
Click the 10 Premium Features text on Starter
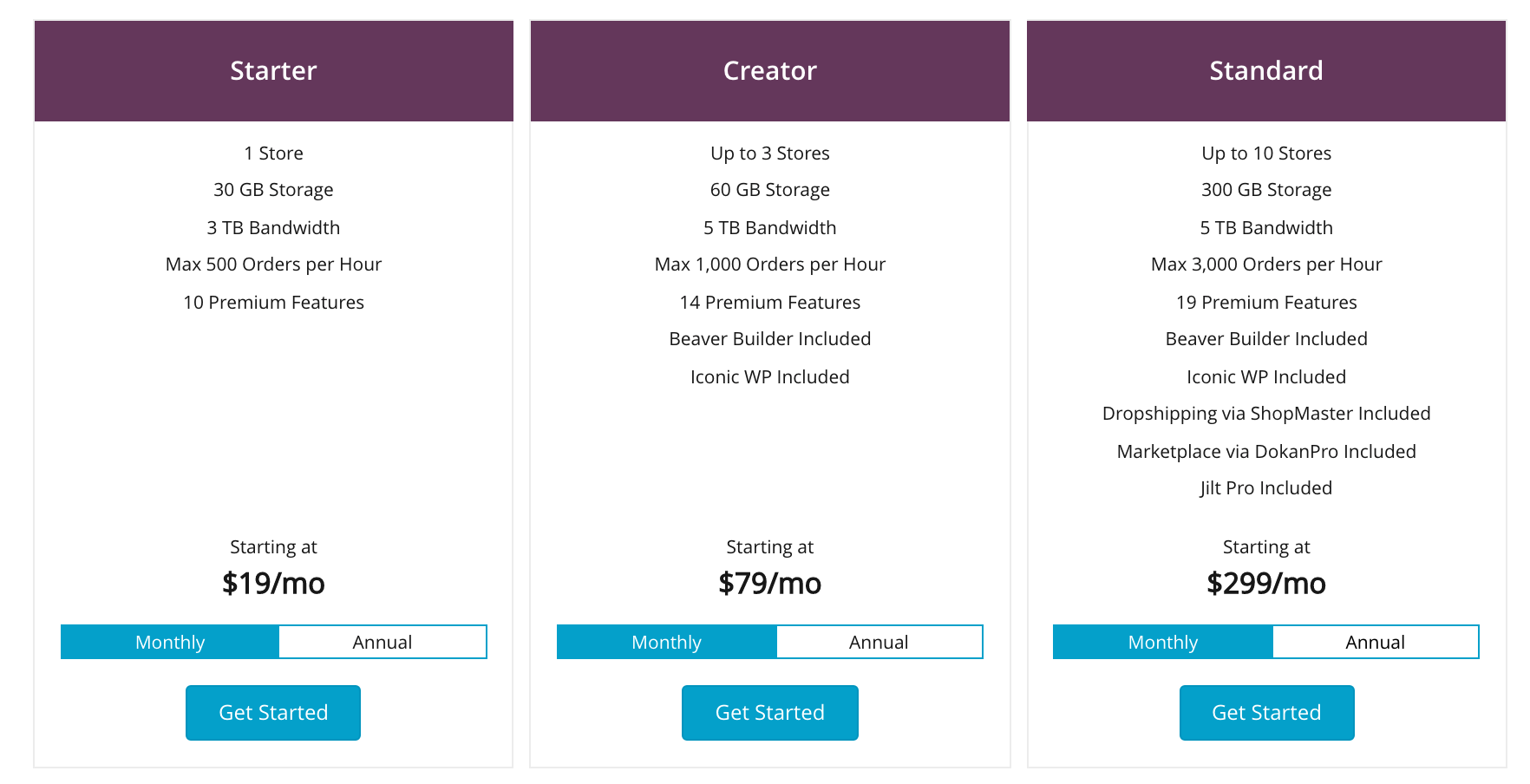(x=273, y=302)
